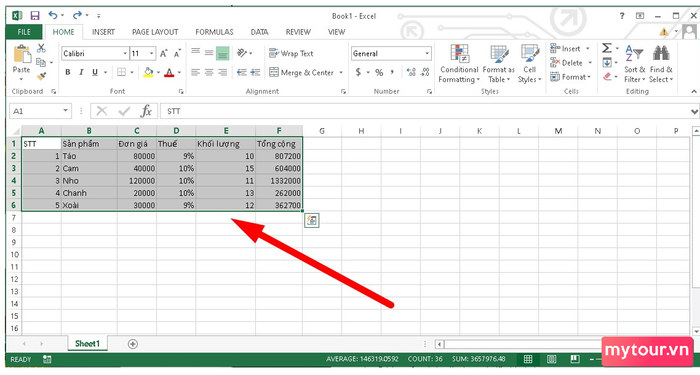700x375 pixels.
Task: Open the font color dropdown arrow
Action: [x=179, y=72]
